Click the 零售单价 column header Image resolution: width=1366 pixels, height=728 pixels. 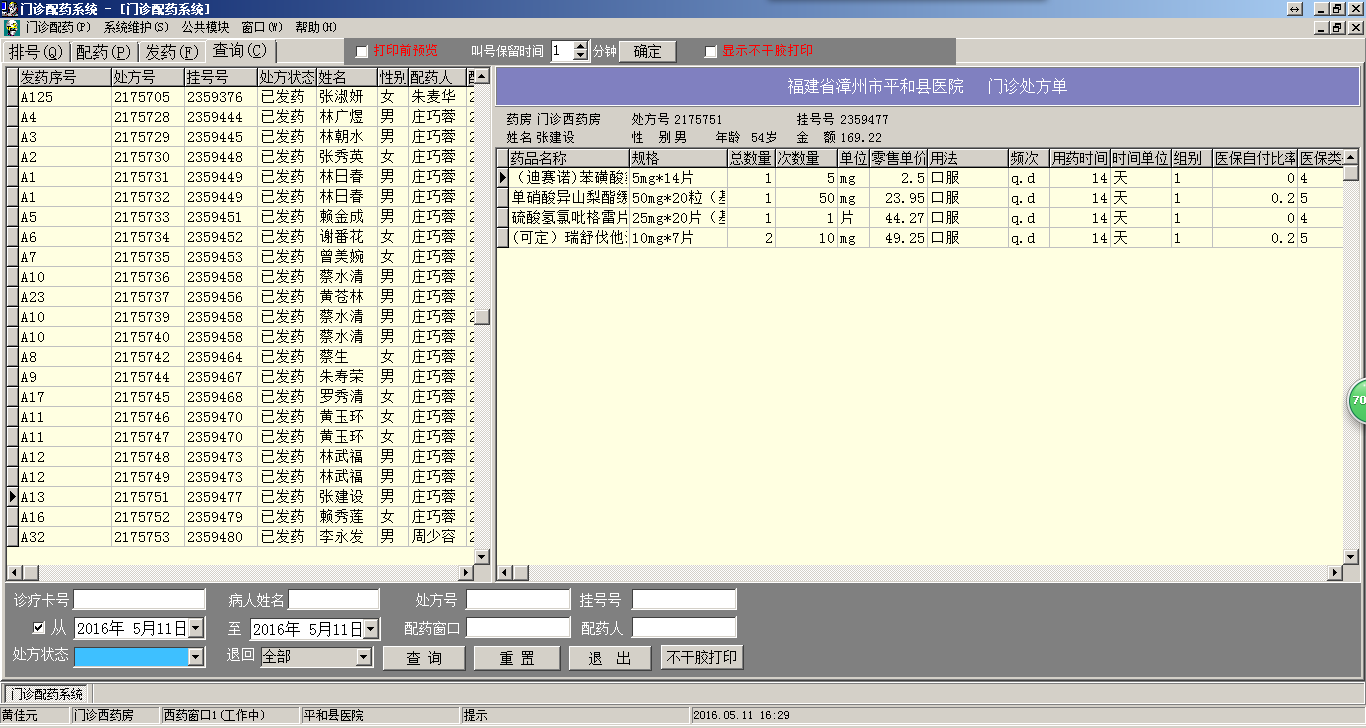(899, 158)
